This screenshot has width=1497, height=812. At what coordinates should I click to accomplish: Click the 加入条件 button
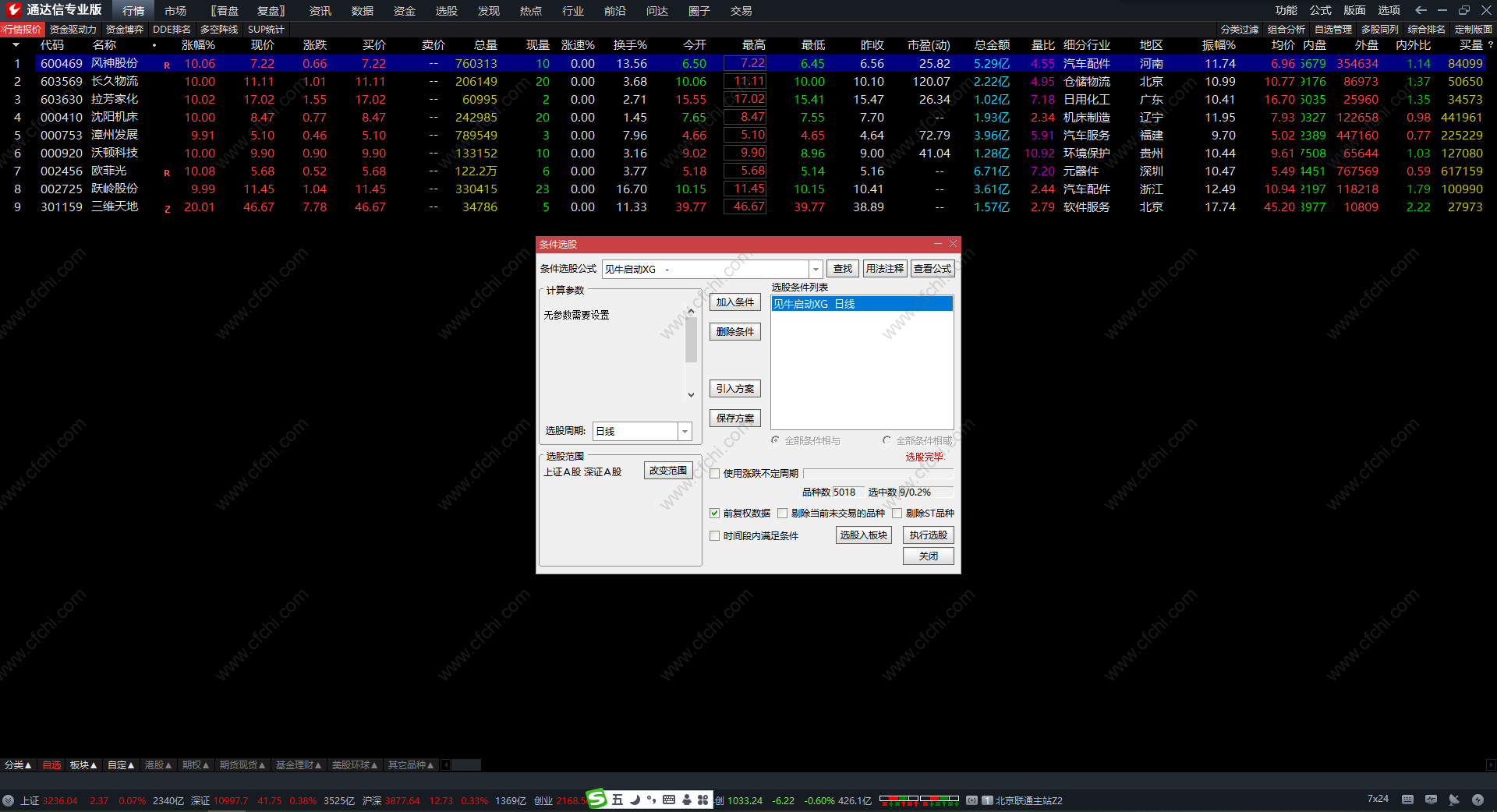[735, 302]
